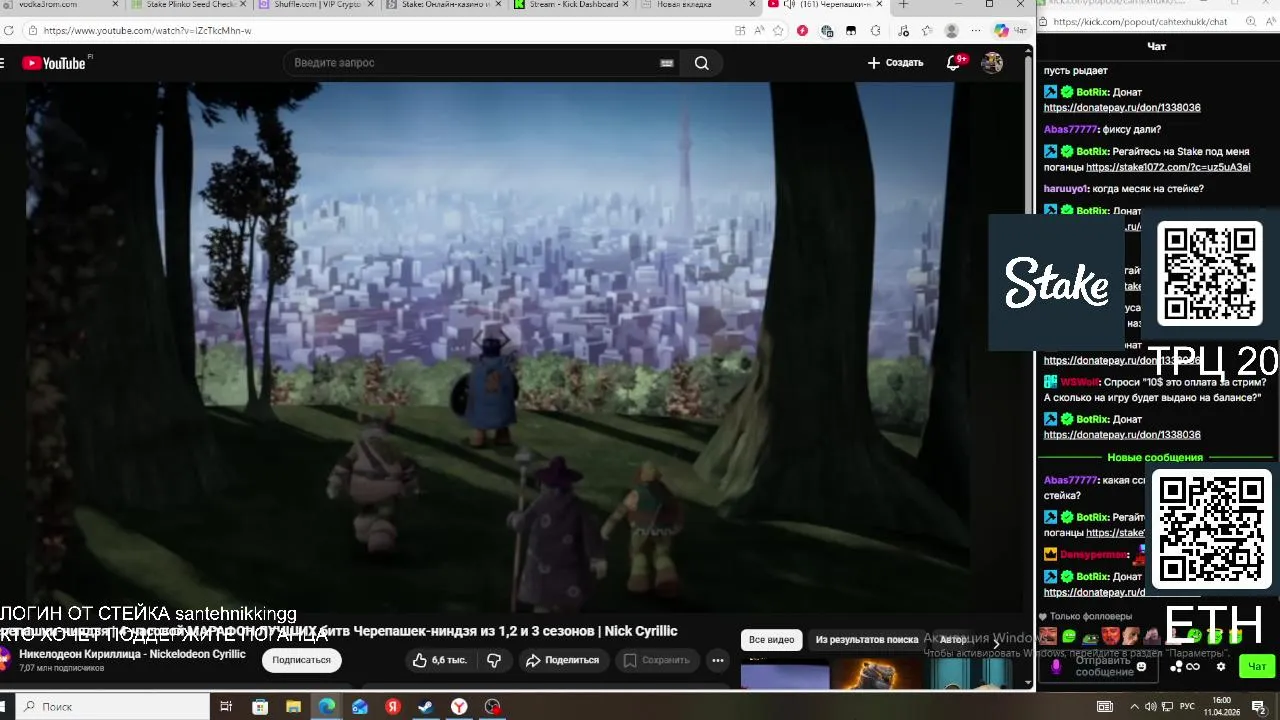Open the YouTube guide hamburger menu
Viewport: 1280px width, 720px height.
tap(3, 63)
